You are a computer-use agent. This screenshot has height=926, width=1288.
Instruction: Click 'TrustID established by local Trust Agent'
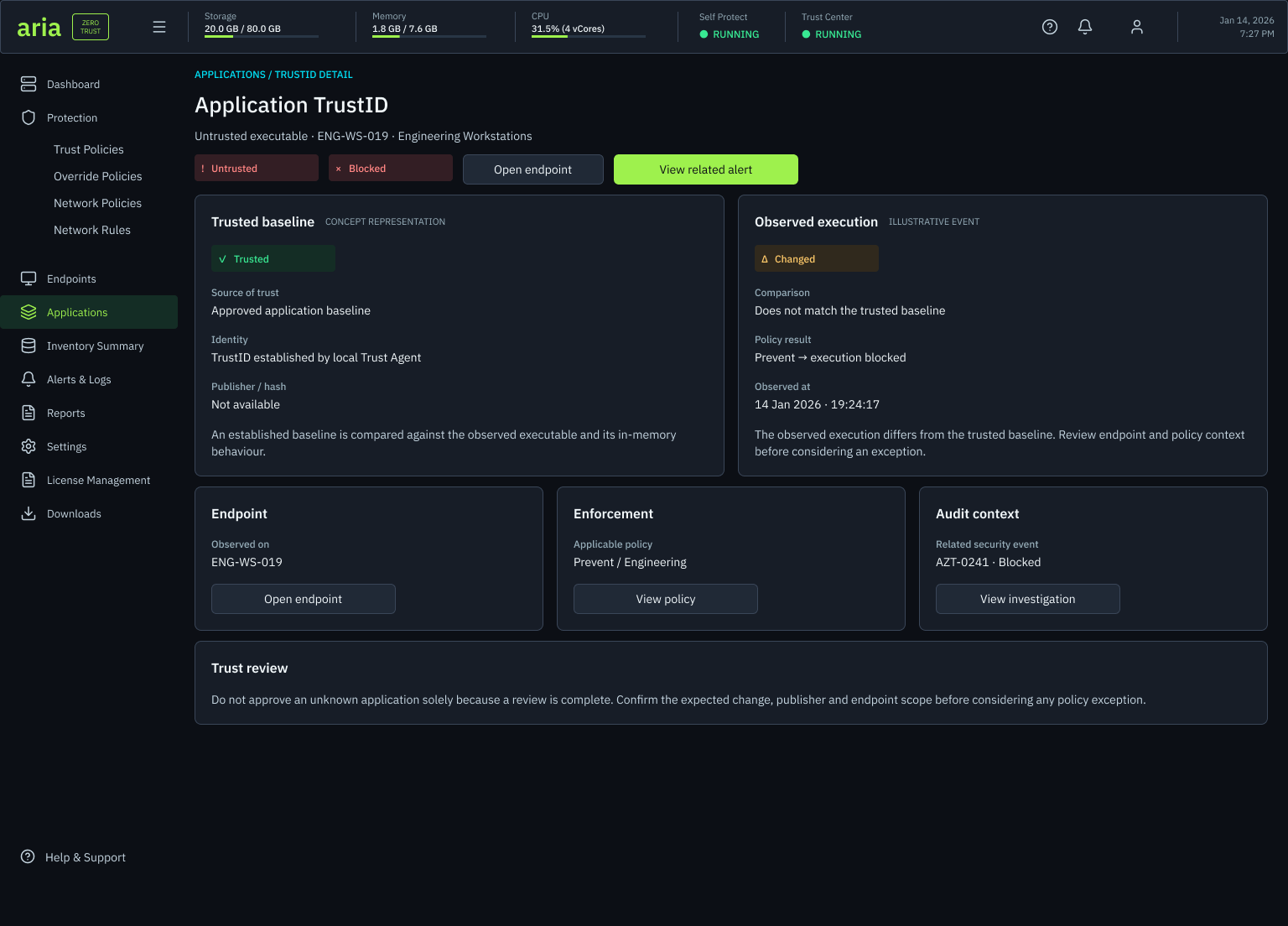click(x=316, y=357)
